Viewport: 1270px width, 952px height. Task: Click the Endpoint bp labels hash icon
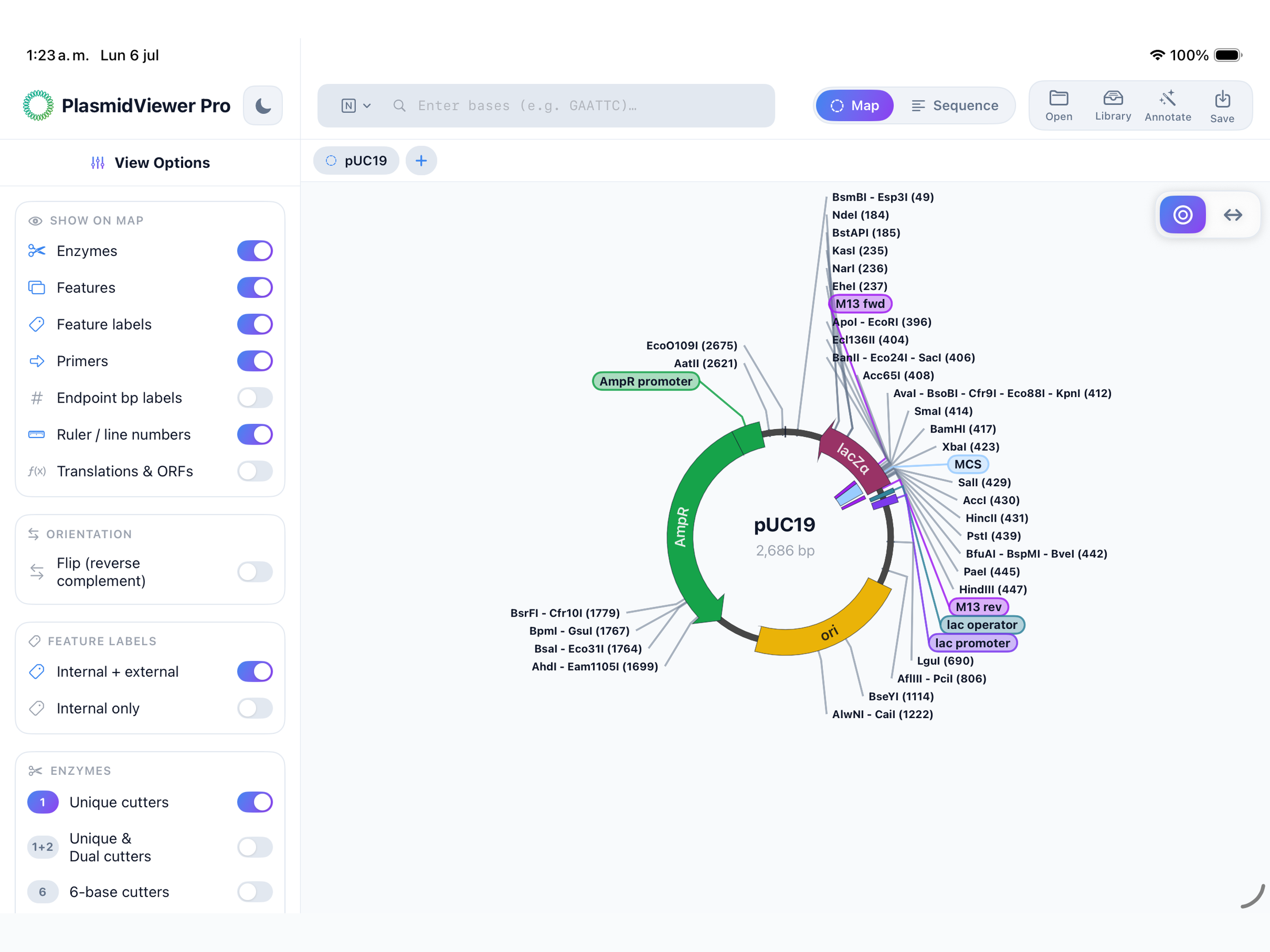(37, 398)
